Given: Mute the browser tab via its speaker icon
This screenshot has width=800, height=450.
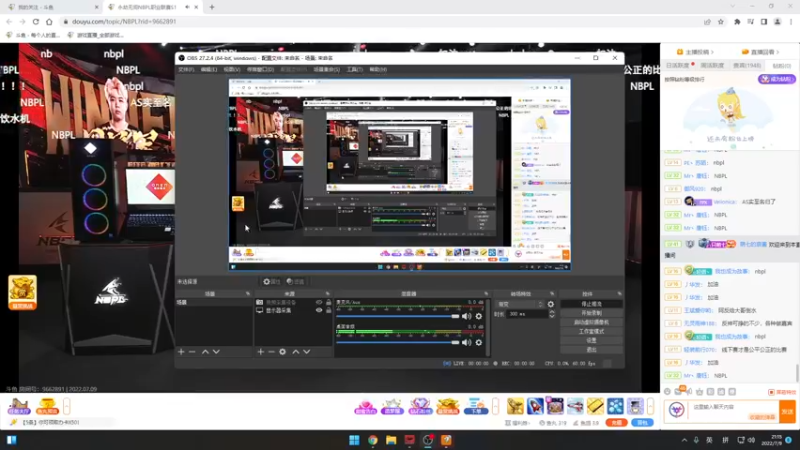Looking at the screenshot, I should point(187,7).
